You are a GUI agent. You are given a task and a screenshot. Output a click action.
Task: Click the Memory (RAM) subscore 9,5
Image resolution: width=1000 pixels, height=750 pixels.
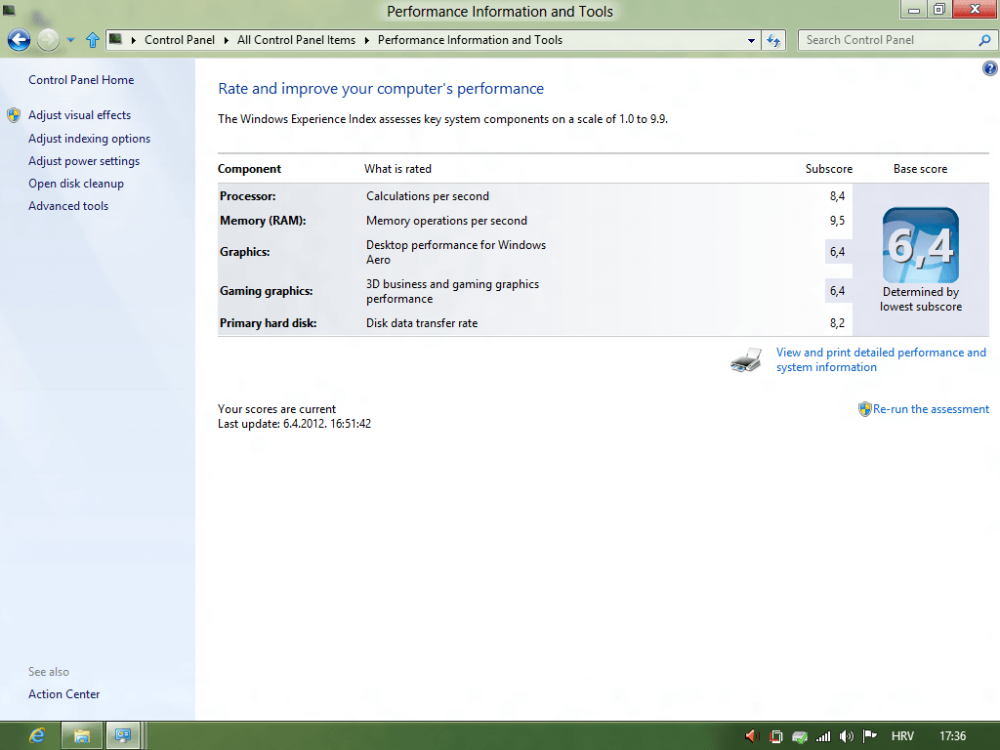pos(837,221)
